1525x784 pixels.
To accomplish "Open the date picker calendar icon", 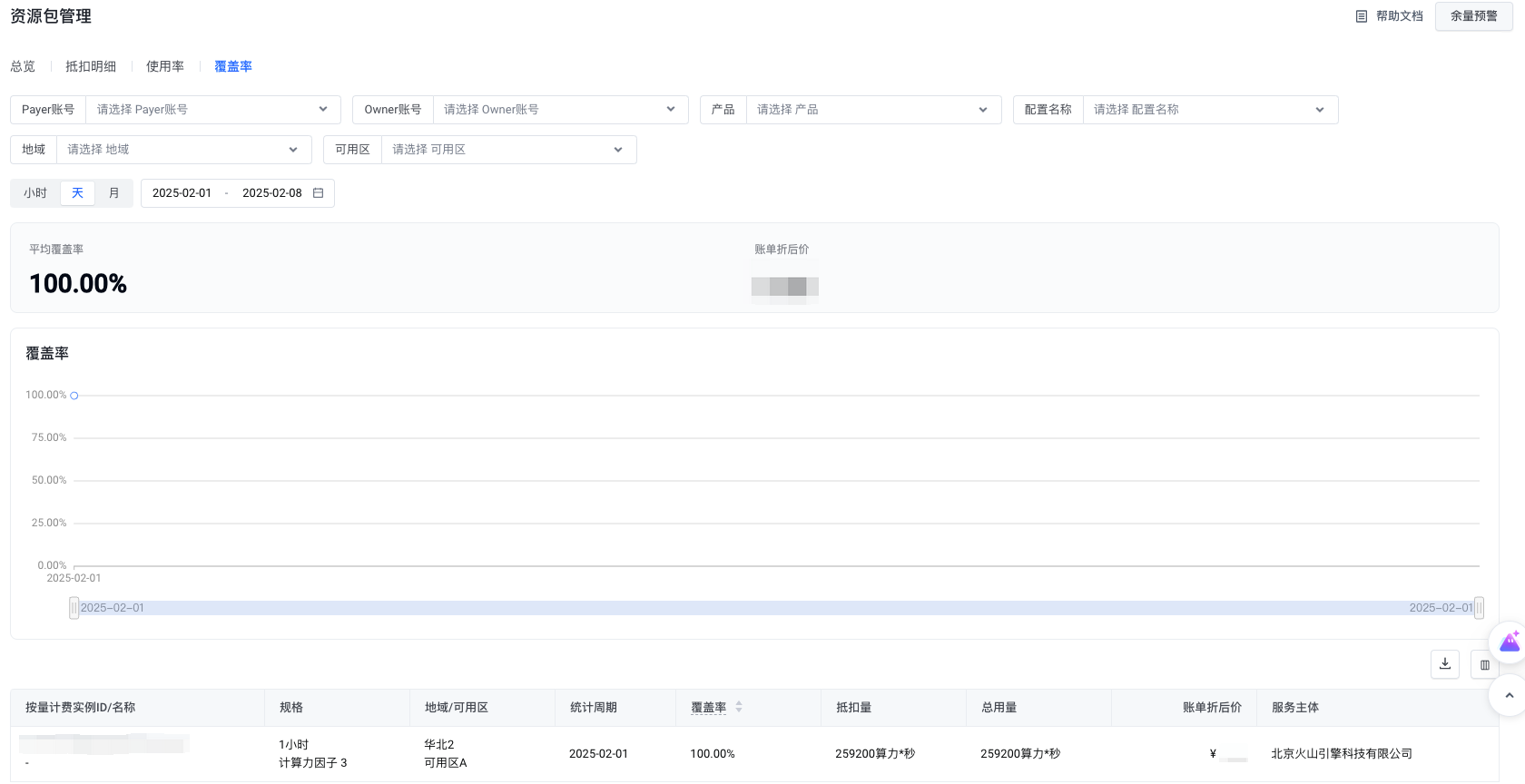I will [319, 193].
